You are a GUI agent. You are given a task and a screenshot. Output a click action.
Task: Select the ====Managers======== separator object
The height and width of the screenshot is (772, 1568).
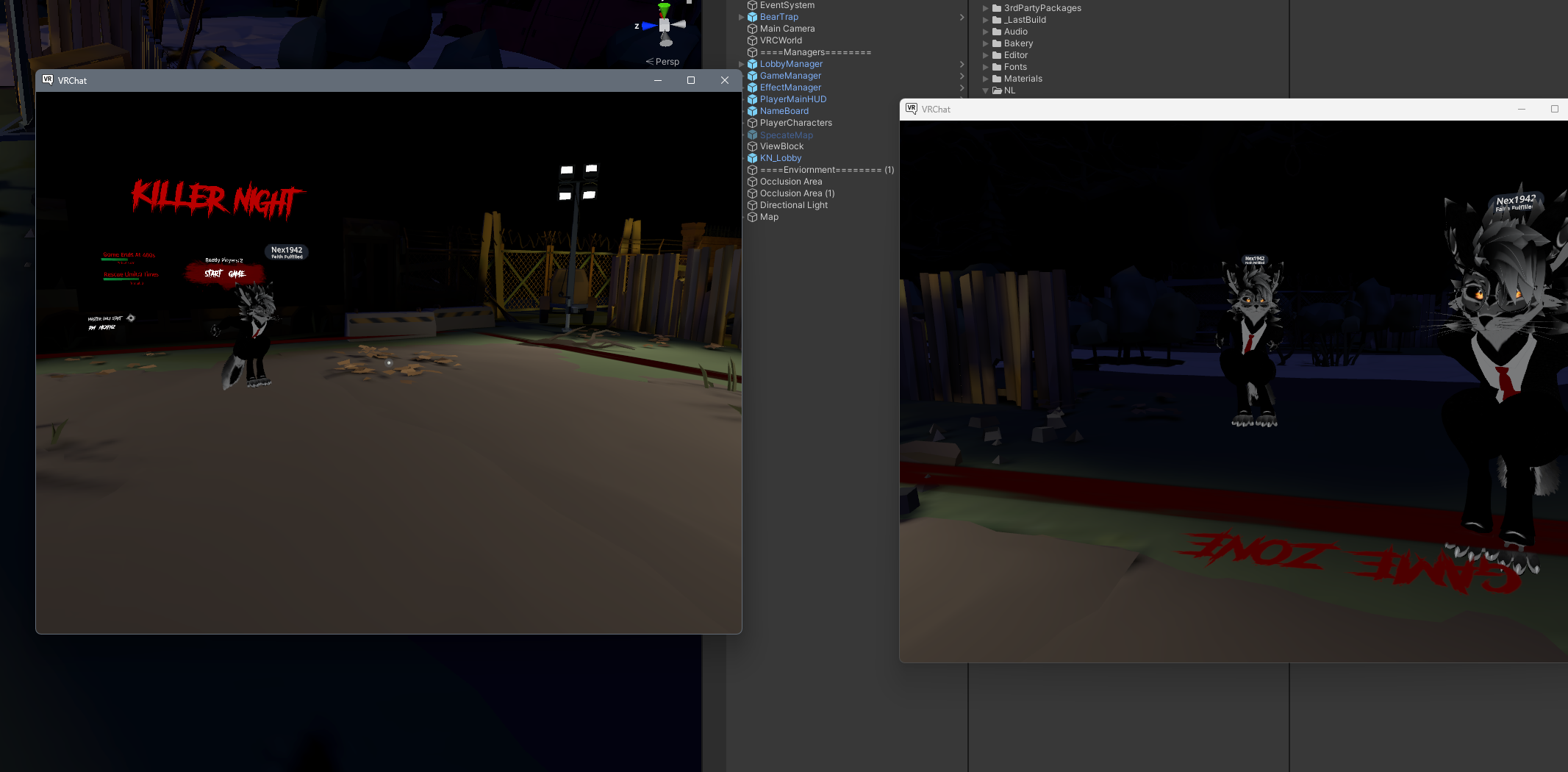(815, 52)
